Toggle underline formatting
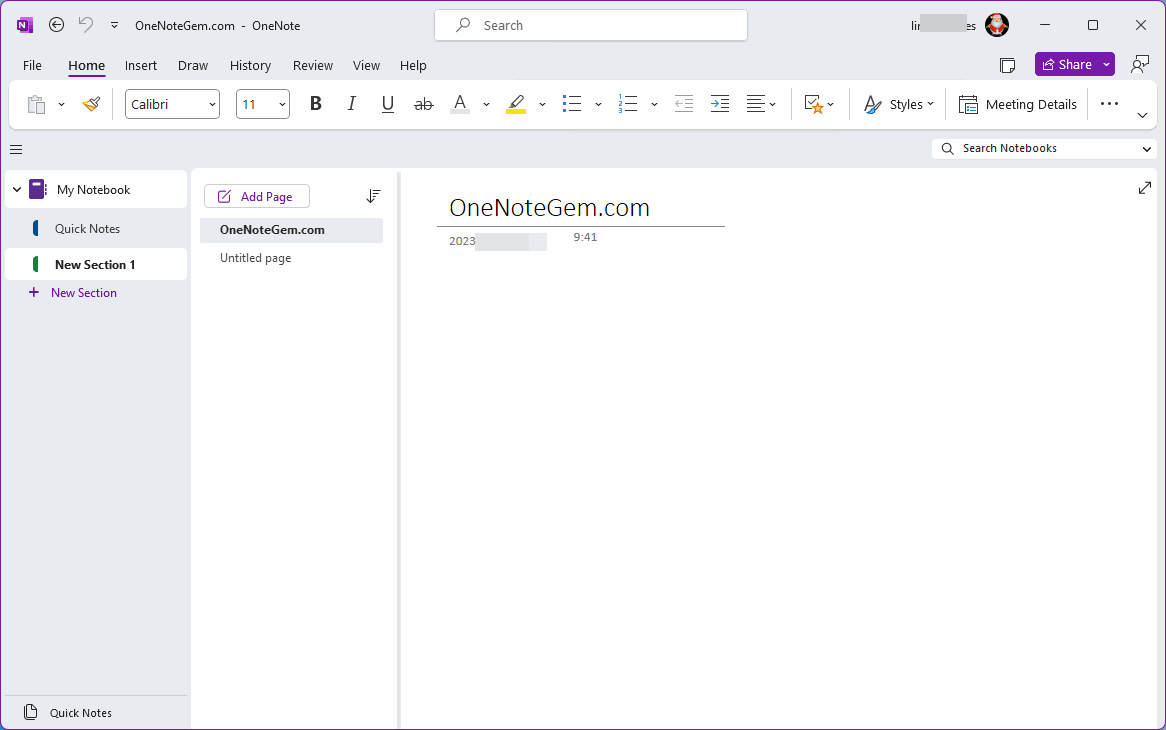Image resolution: width=1166 pixels, height=730 pixels. (387, 105)
